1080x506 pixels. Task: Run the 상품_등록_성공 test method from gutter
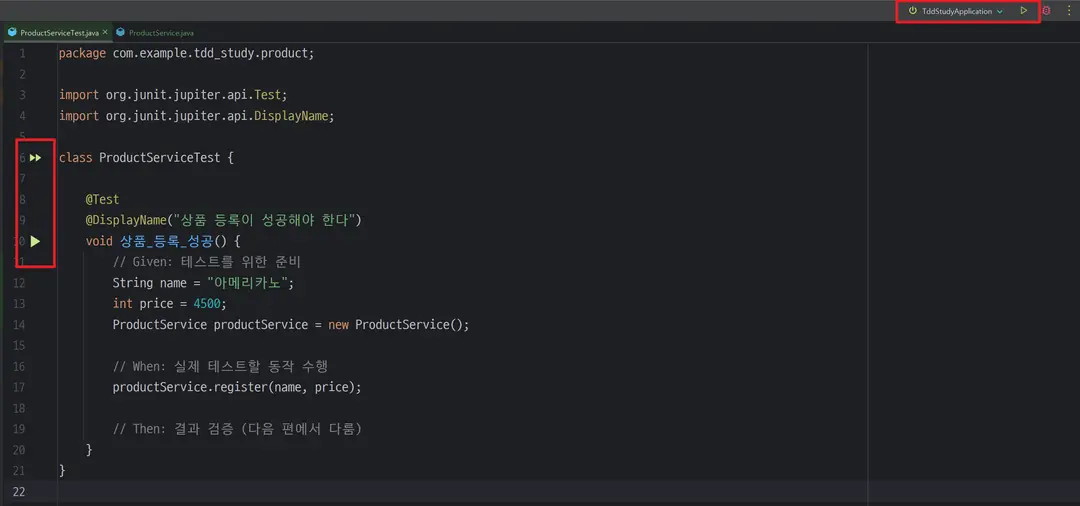(x=35, y=241)
